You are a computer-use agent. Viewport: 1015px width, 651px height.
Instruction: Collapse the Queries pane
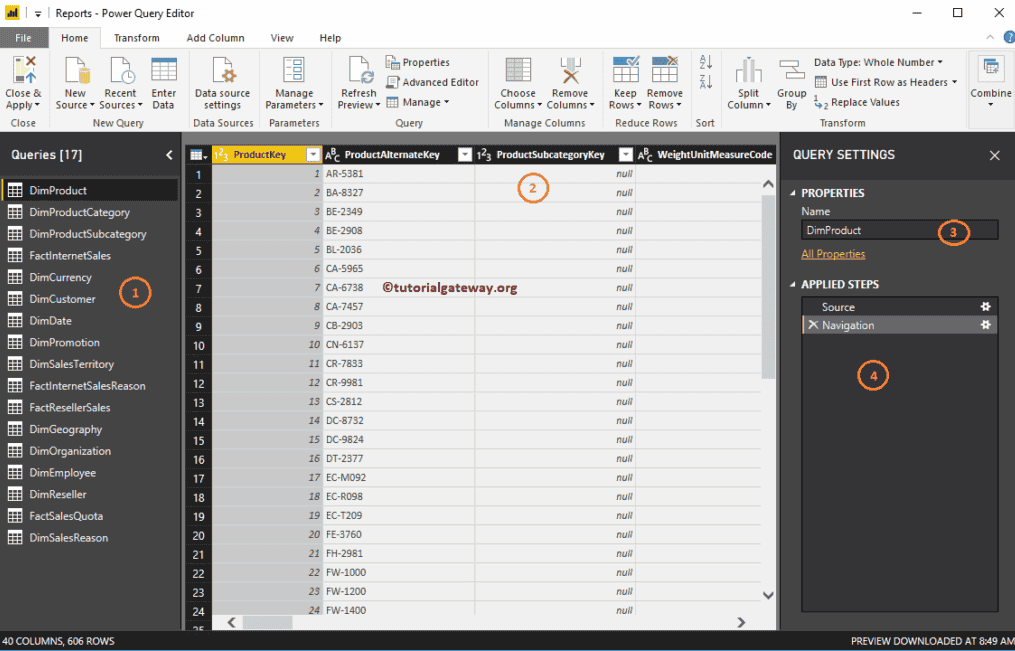[x=168, y=155]
